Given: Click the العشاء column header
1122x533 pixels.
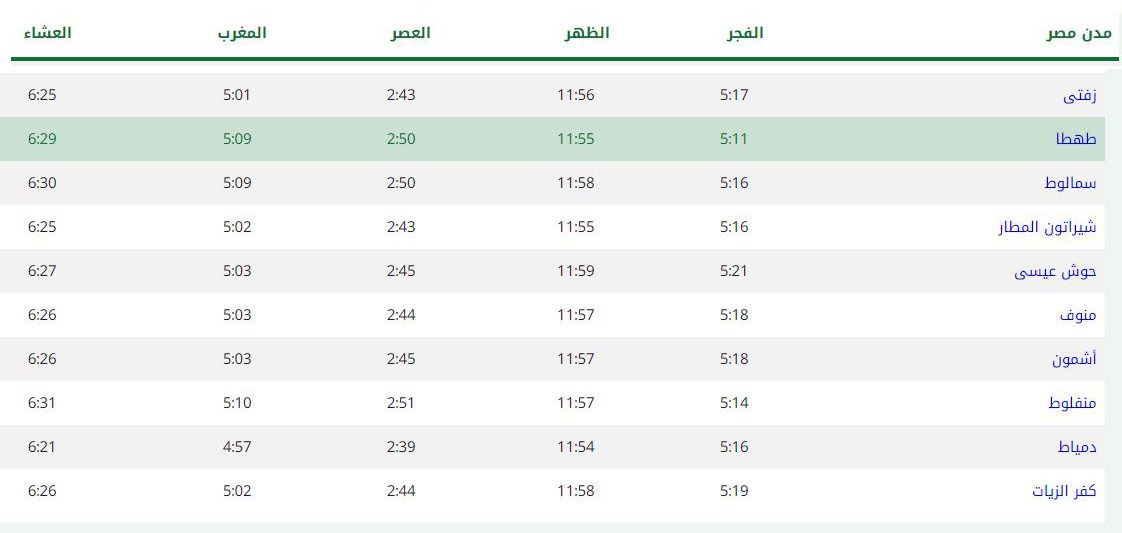Looking at the screenshot, I should tap(47, 33).
